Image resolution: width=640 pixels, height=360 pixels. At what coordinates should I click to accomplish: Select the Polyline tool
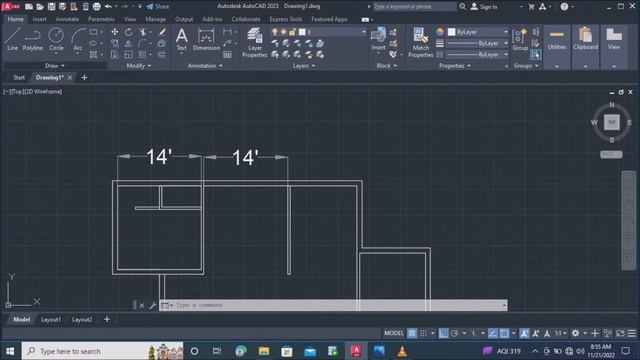(x=33, y=39)
